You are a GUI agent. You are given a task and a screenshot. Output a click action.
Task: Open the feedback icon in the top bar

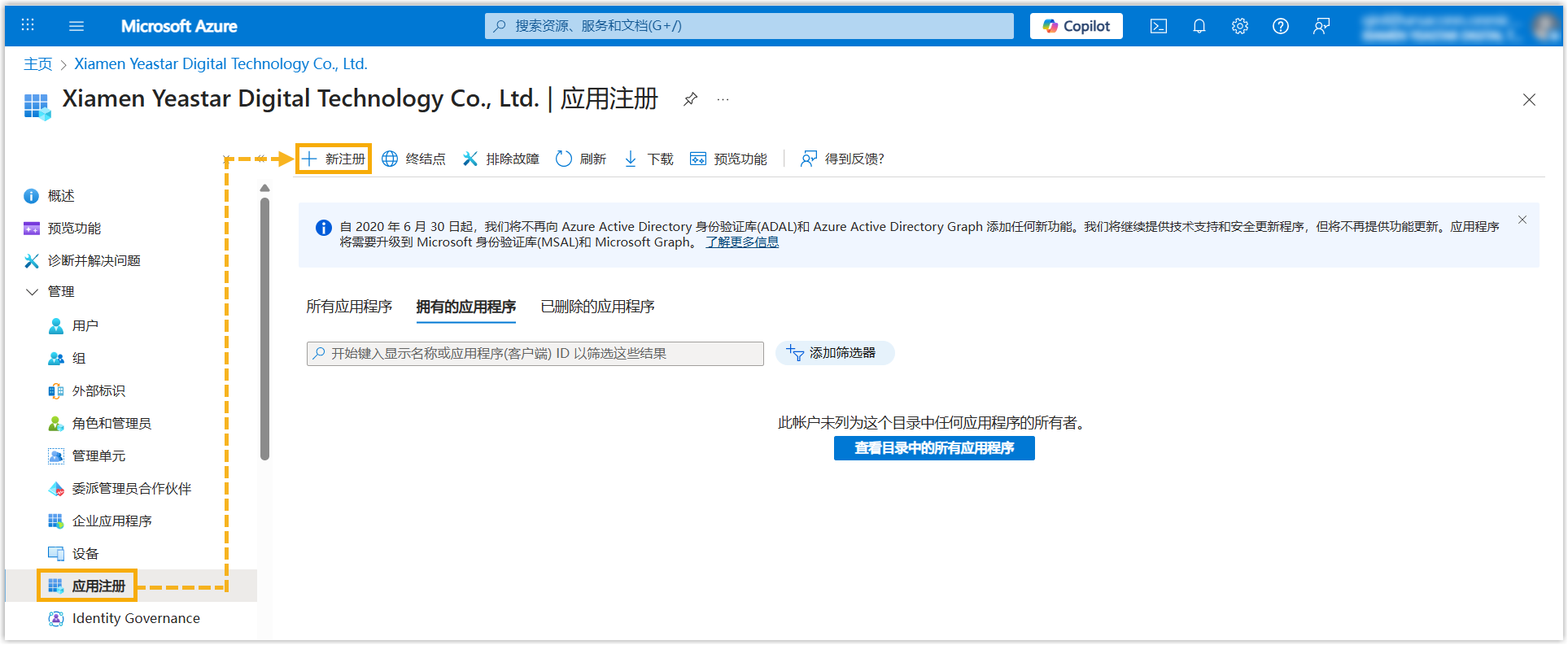pyautogui.click(x=1321, y=26)
